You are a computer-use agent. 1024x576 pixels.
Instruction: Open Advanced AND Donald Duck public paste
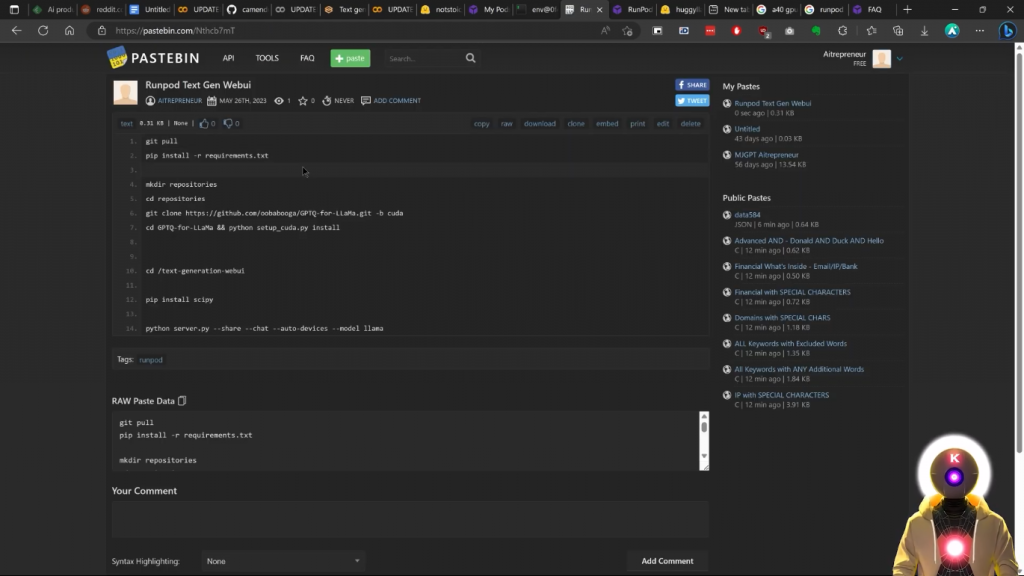click(808, 240)
